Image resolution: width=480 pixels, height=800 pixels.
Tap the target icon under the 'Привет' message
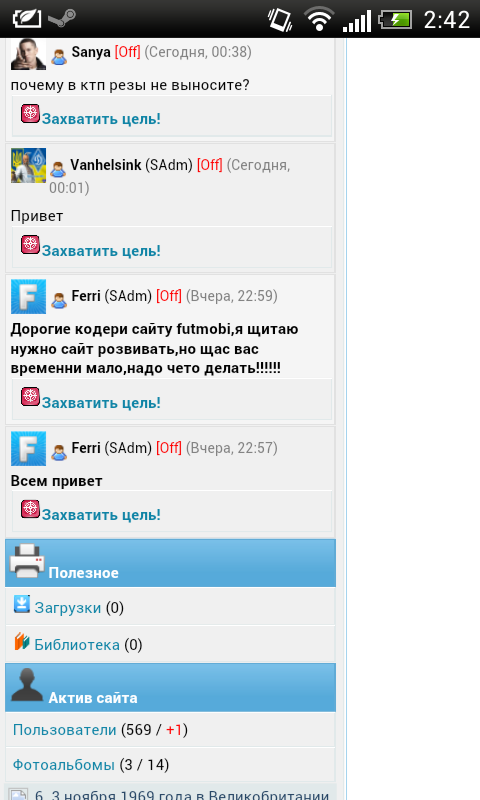pyautogui.click(x=30, y=245)
